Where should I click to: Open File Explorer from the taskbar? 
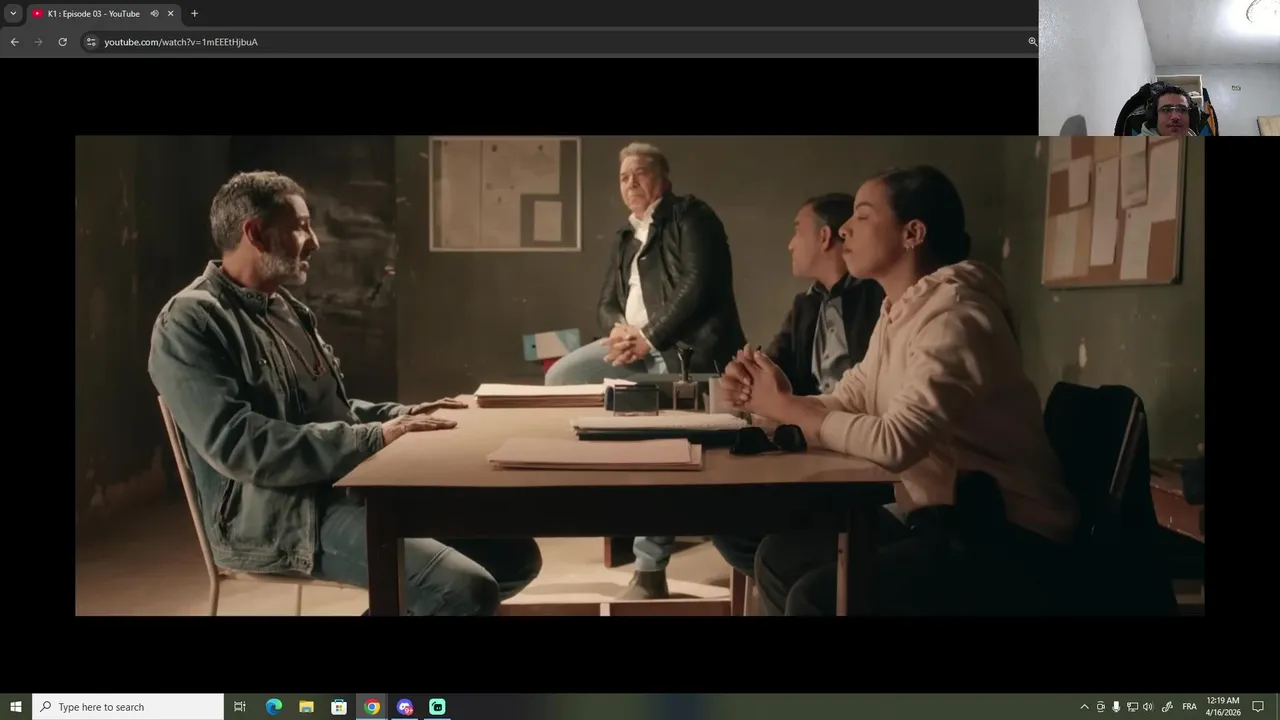point(307,707)
